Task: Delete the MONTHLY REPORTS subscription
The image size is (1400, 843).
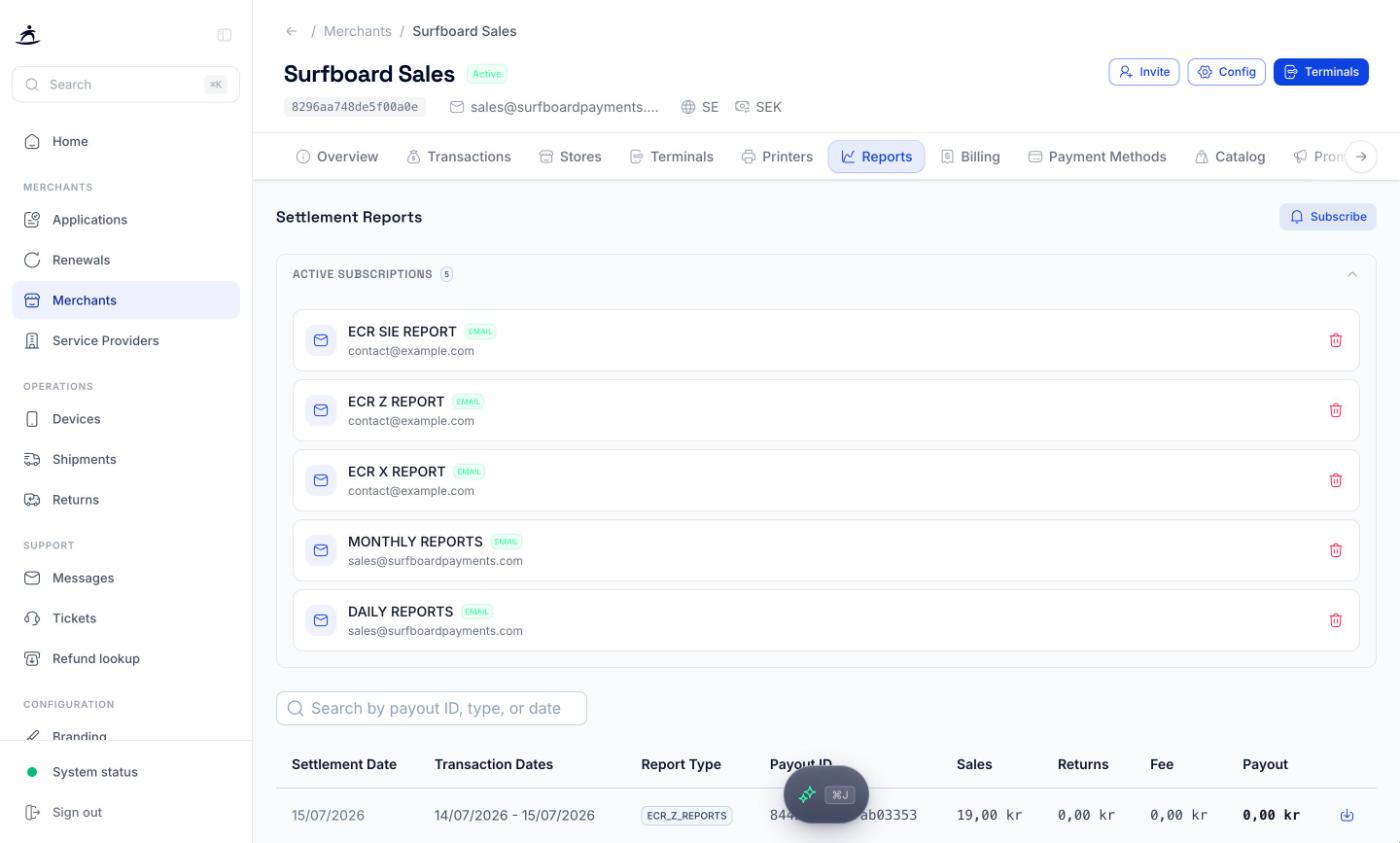Action: click(1335, 550)
